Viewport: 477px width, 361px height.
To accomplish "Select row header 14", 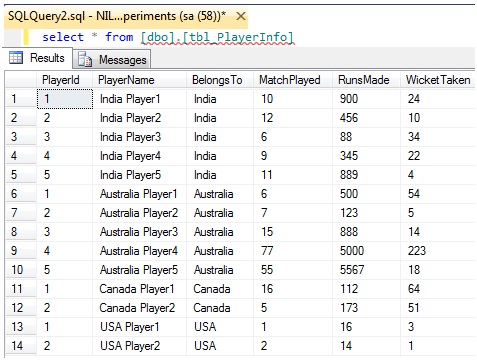I will [x=21, y=346].
